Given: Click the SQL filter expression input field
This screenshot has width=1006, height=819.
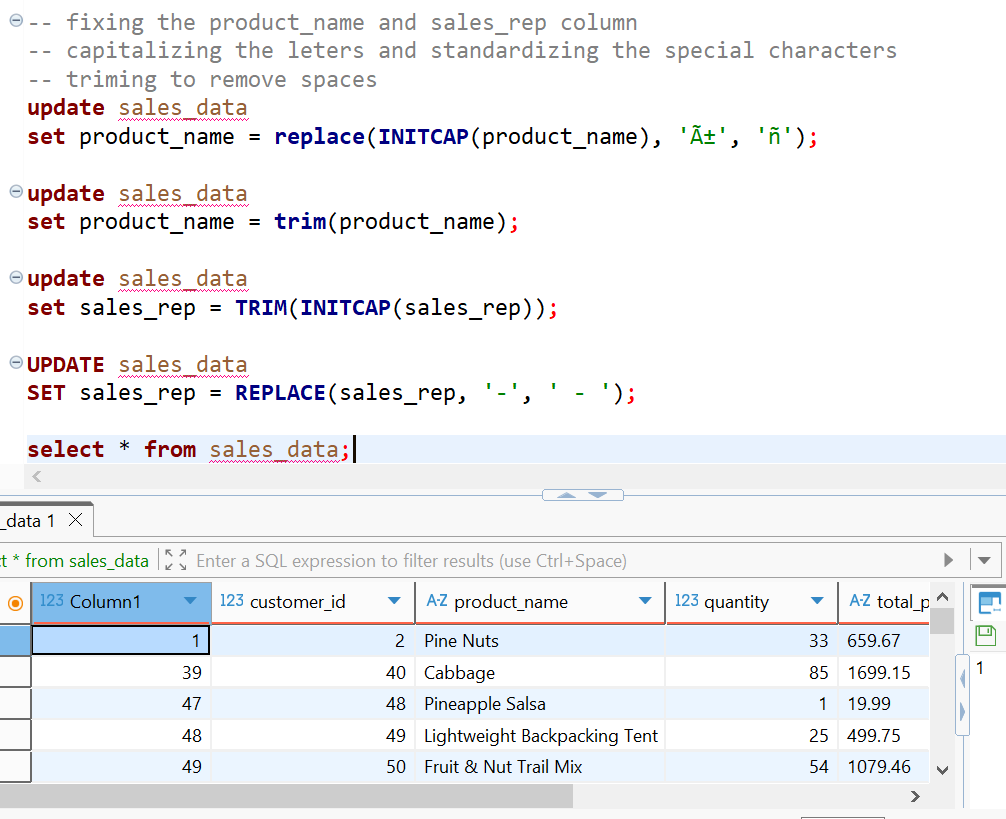Looking at the screenshot, I should 411,561.
